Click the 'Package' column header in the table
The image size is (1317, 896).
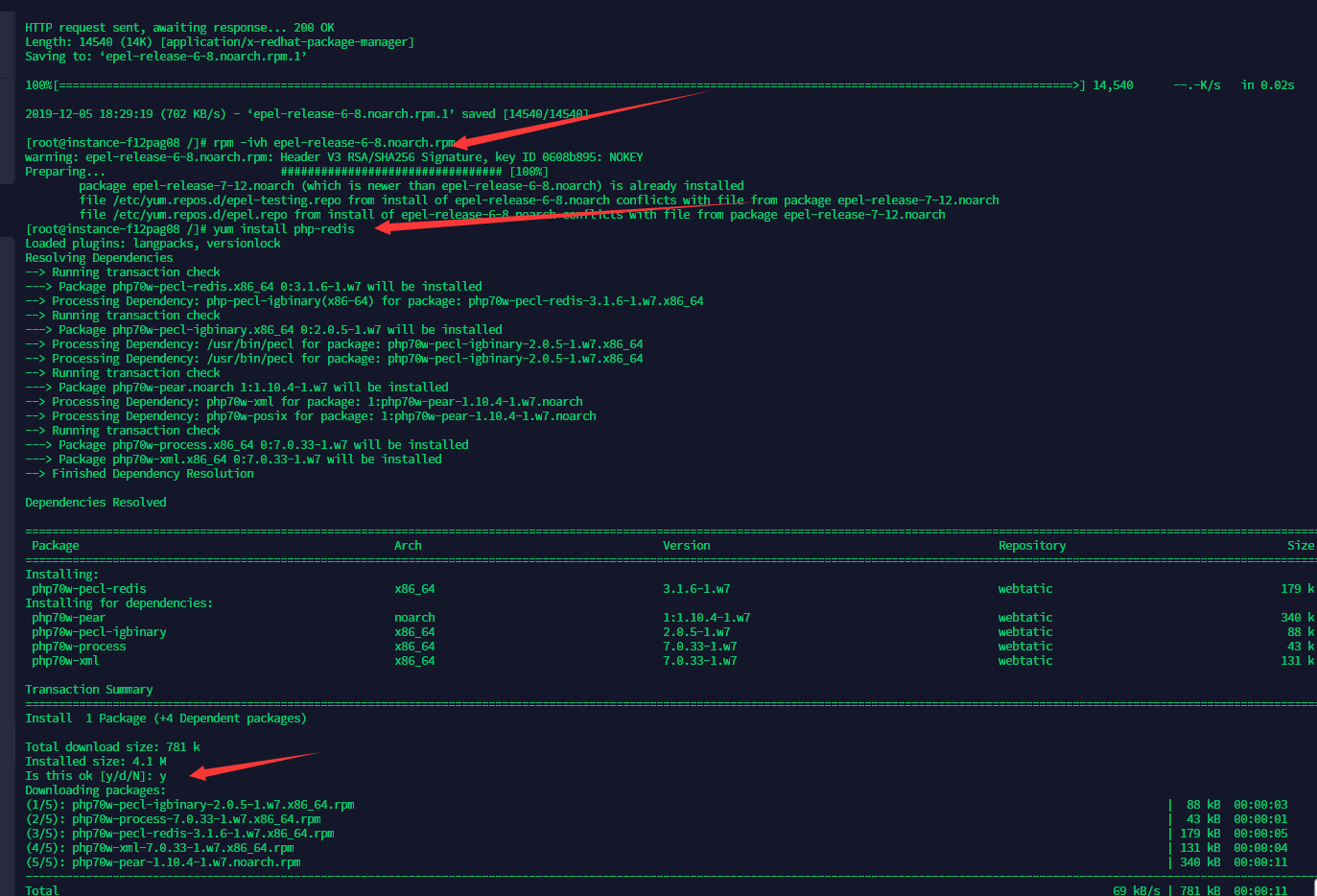(51, 545)
